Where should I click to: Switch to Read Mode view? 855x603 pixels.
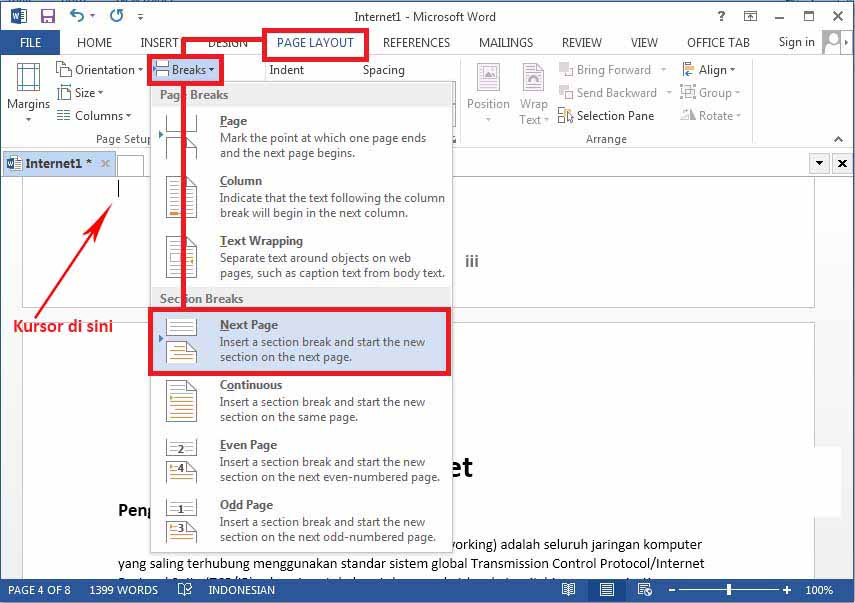pyautogui.click(x=568, y=589)
